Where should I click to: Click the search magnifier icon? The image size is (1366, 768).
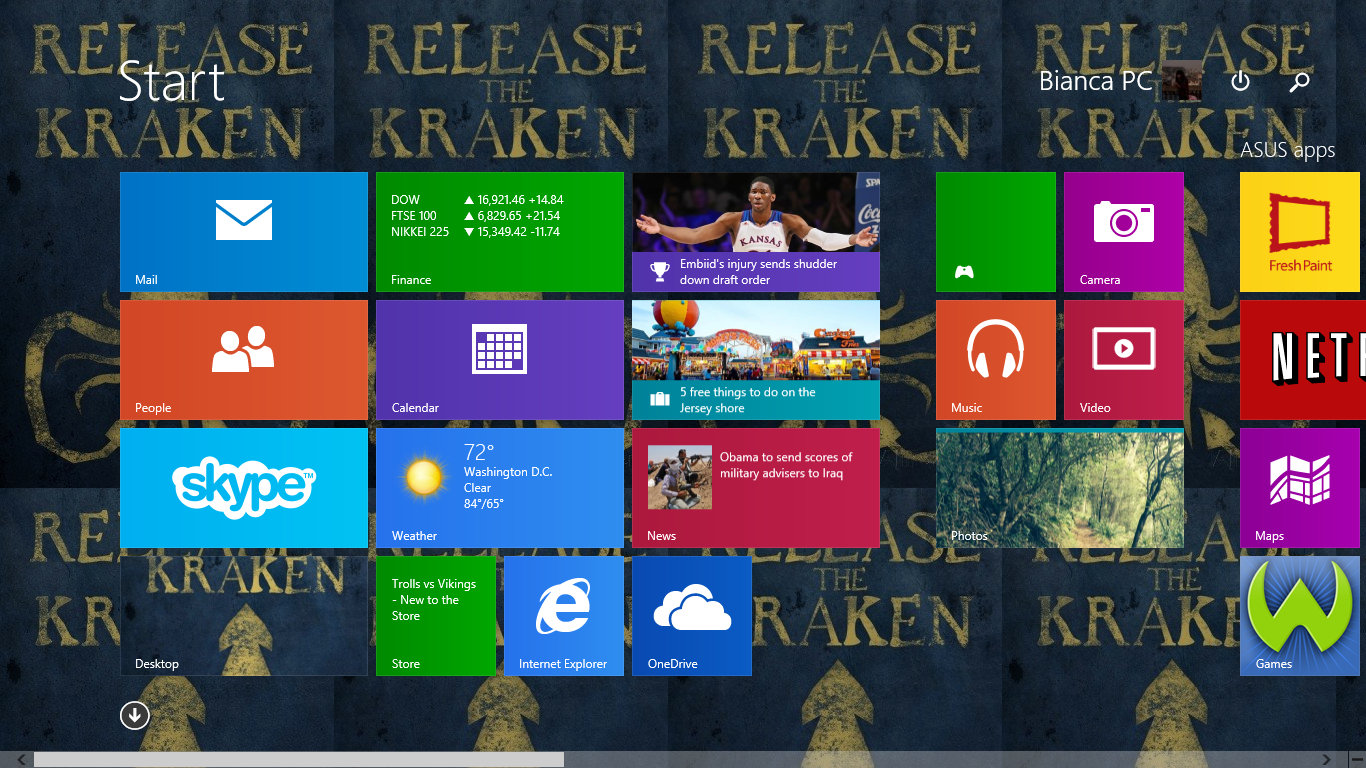(1299, 82)
